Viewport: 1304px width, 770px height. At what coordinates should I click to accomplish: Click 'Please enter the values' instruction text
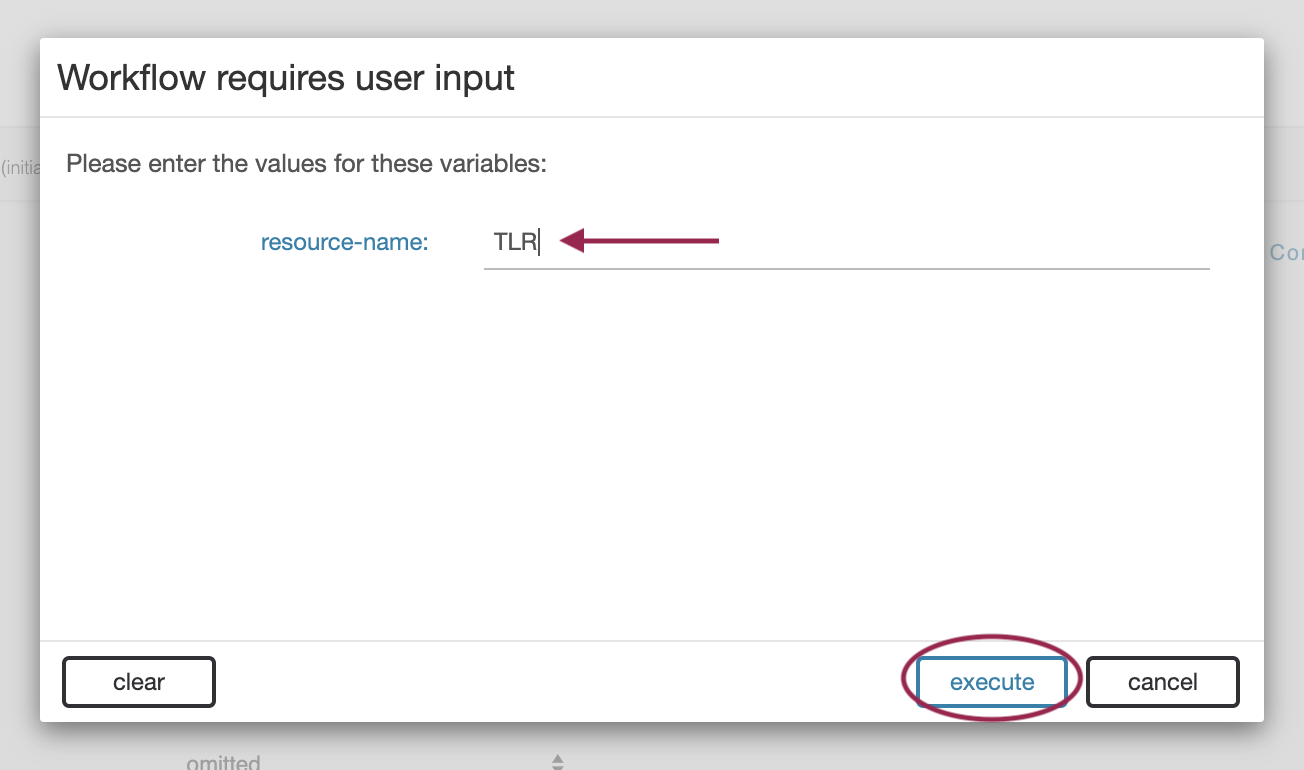306,163
